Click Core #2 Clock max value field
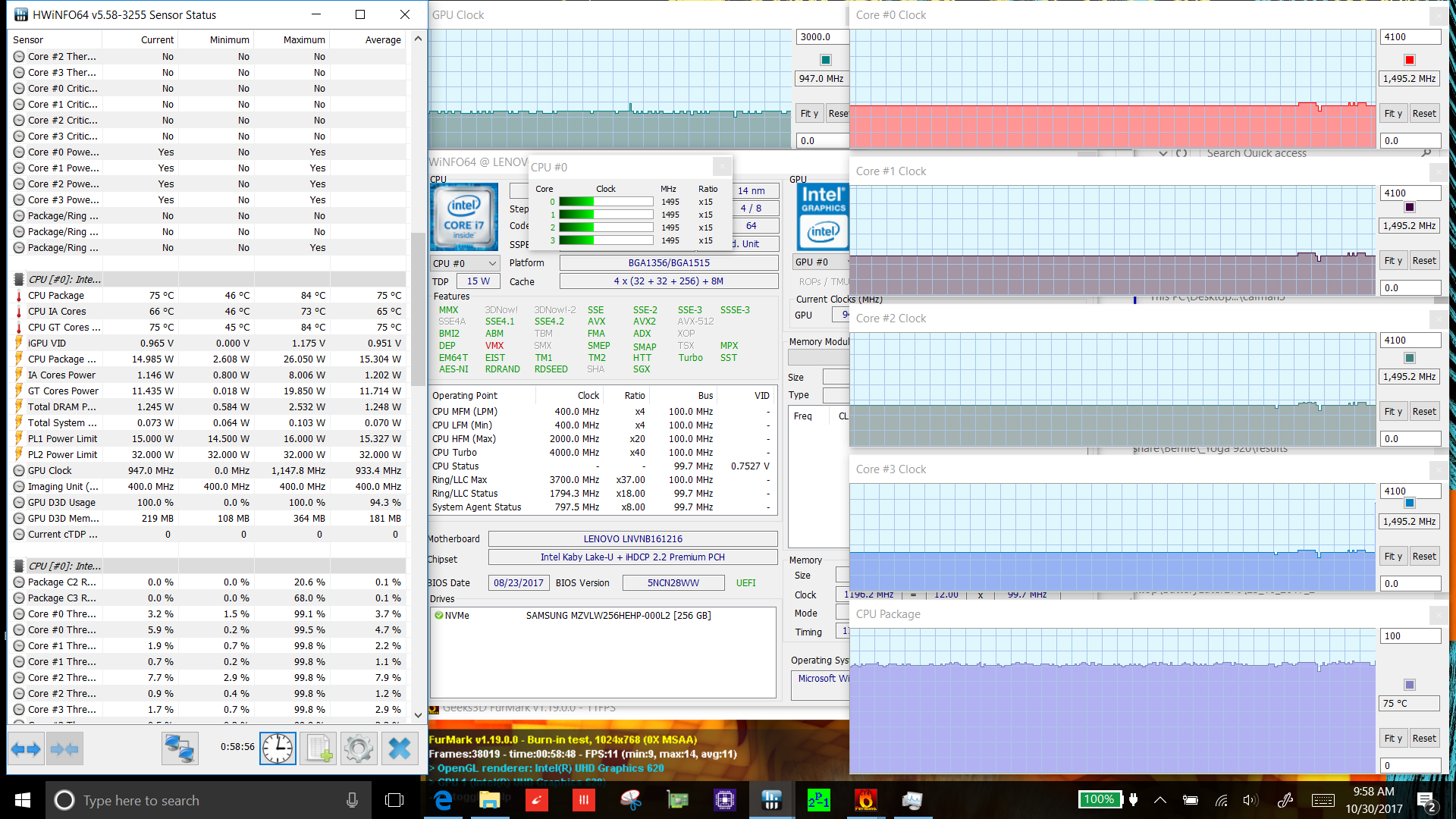This screenshot has height=819, width=1456. point(1409,340)
